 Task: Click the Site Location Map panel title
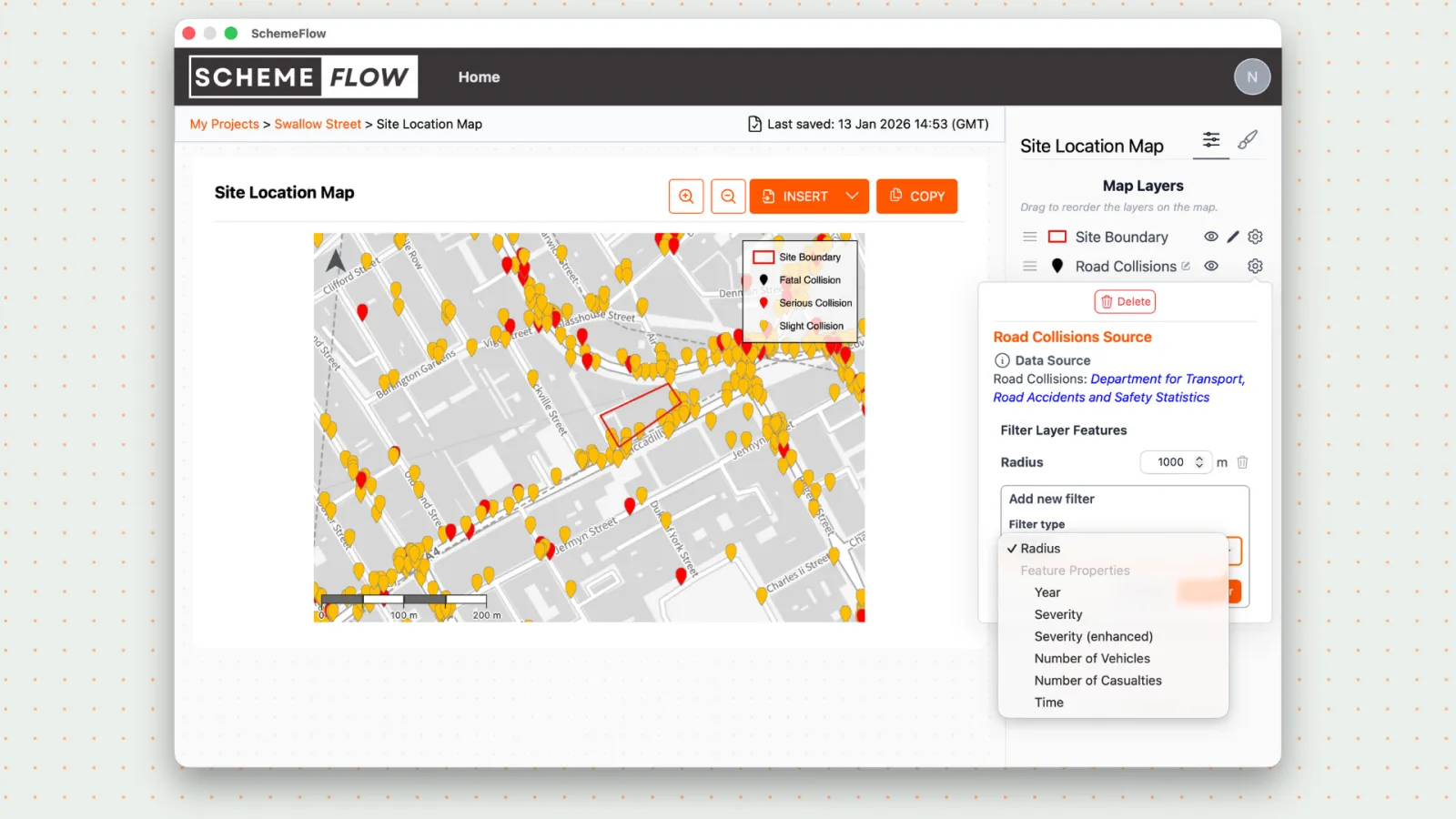1091,146
